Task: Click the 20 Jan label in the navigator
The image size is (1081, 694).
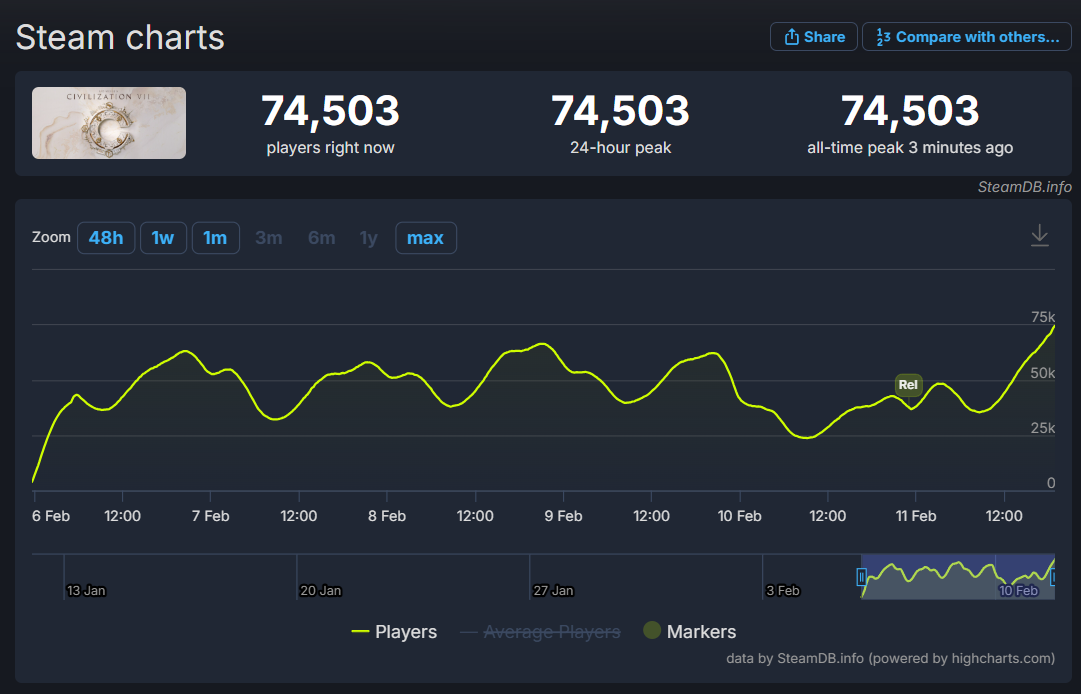Action: coord(321,591)
